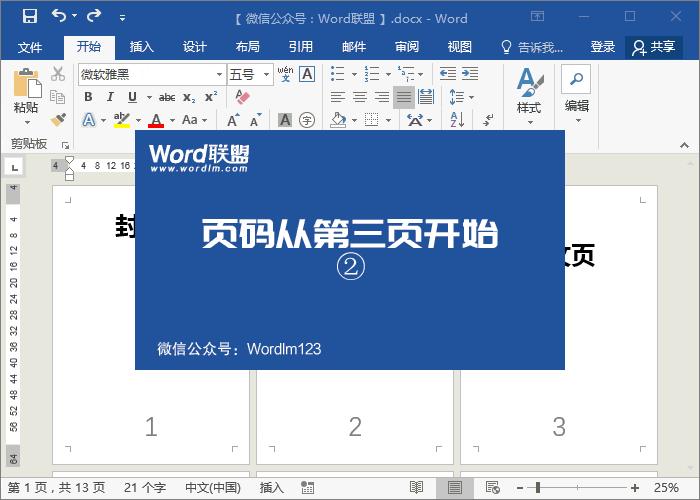Image resolution: width=700 pixels, height=500 pixels.
Task: Clear all formatting eraser icon
Action: point(242,97)
